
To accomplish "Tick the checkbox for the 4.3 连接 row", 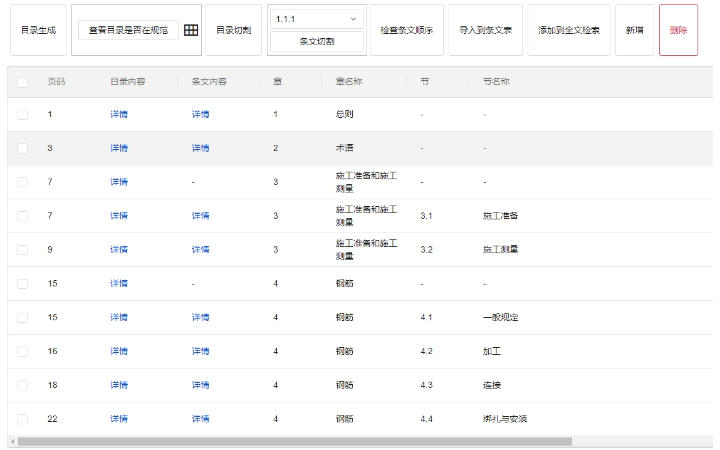I will click(22, 385).
